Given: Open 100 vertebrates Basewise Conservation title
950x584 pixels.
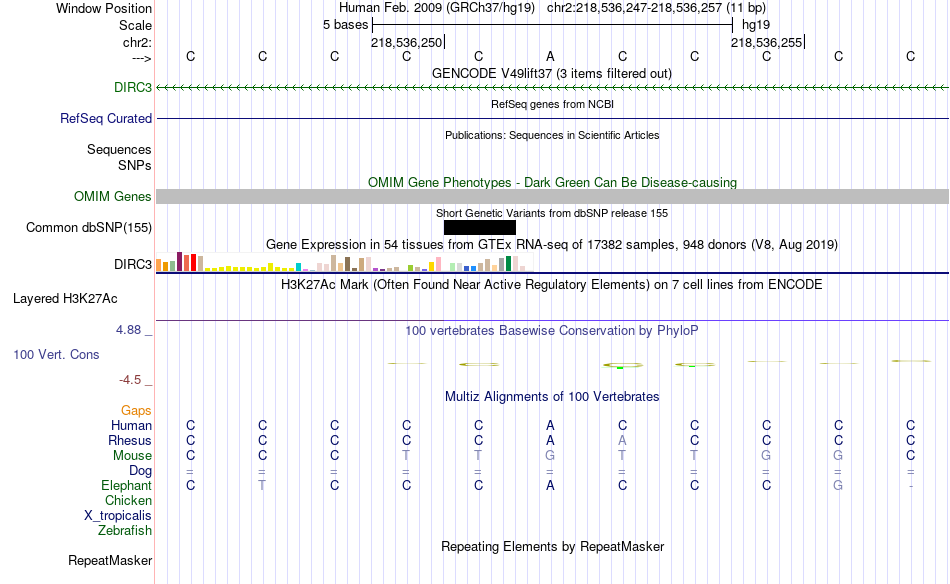Looking at the screenshot, I should pos(552,331).
